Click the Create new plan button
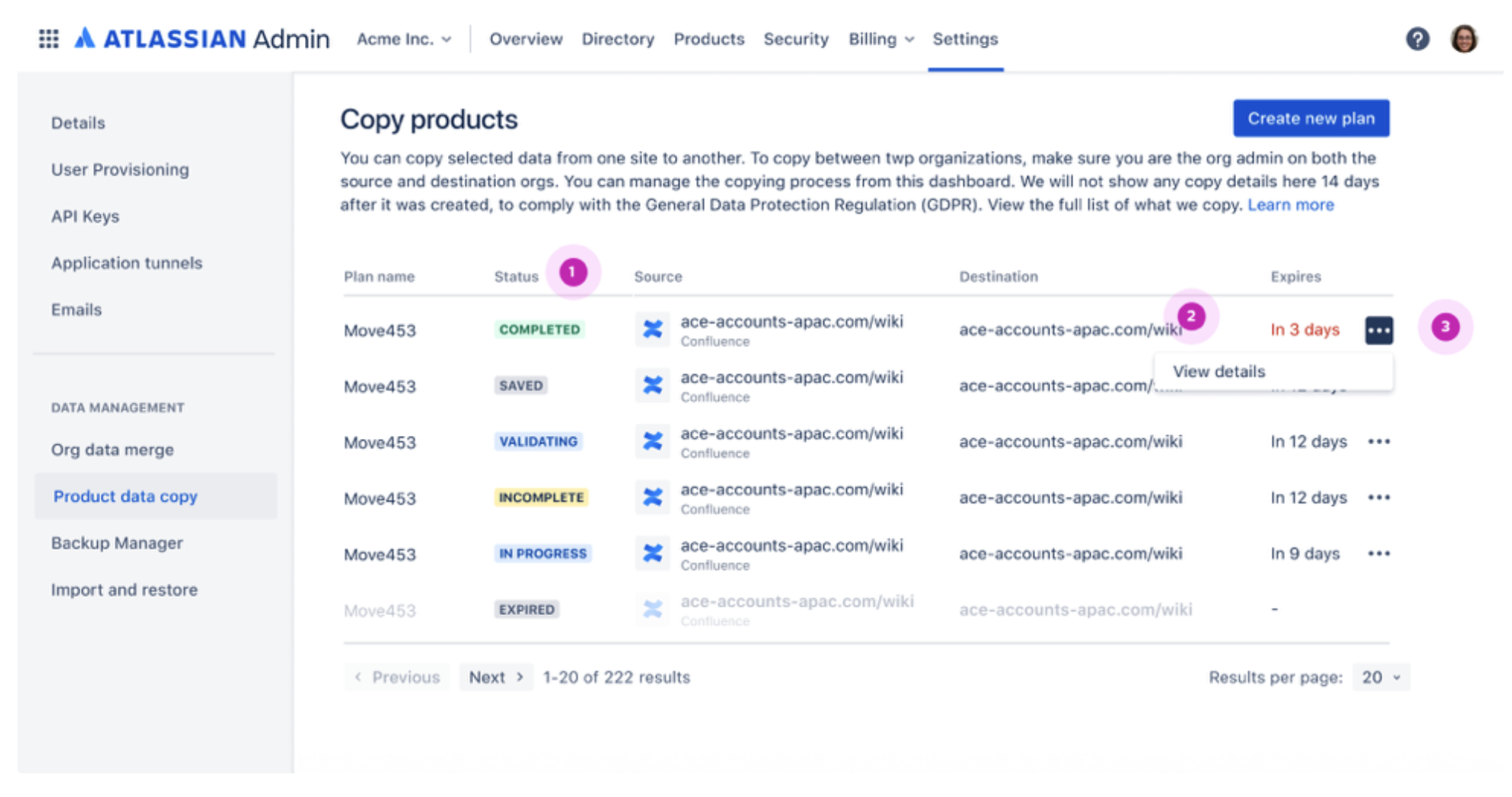Screen dimensions: 1512x797 pyautogui.click(x=1311, y=119)
